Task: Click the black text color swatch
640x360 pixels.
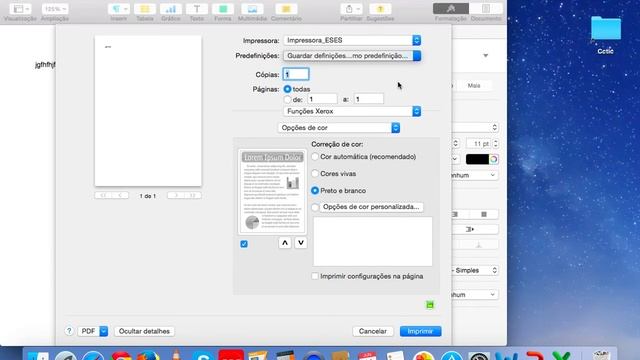Action: [477, 159]
